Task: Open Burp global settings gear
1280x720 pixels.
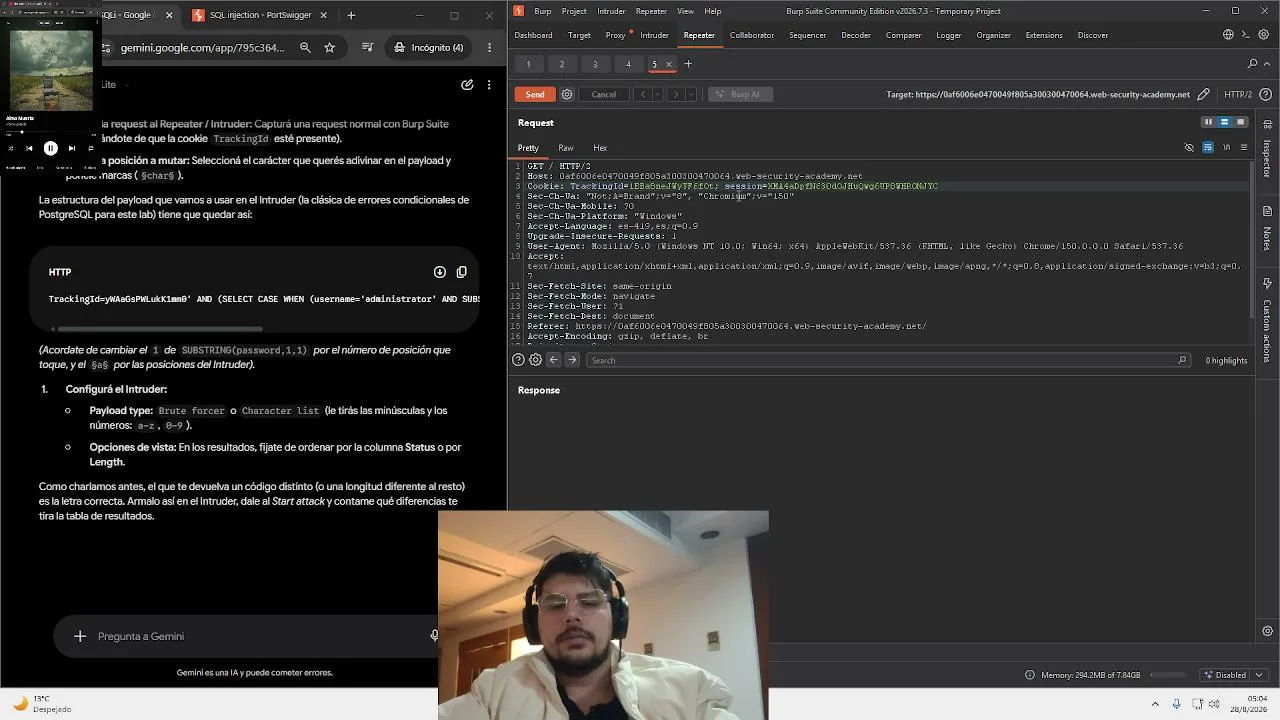Action: 1263,35
